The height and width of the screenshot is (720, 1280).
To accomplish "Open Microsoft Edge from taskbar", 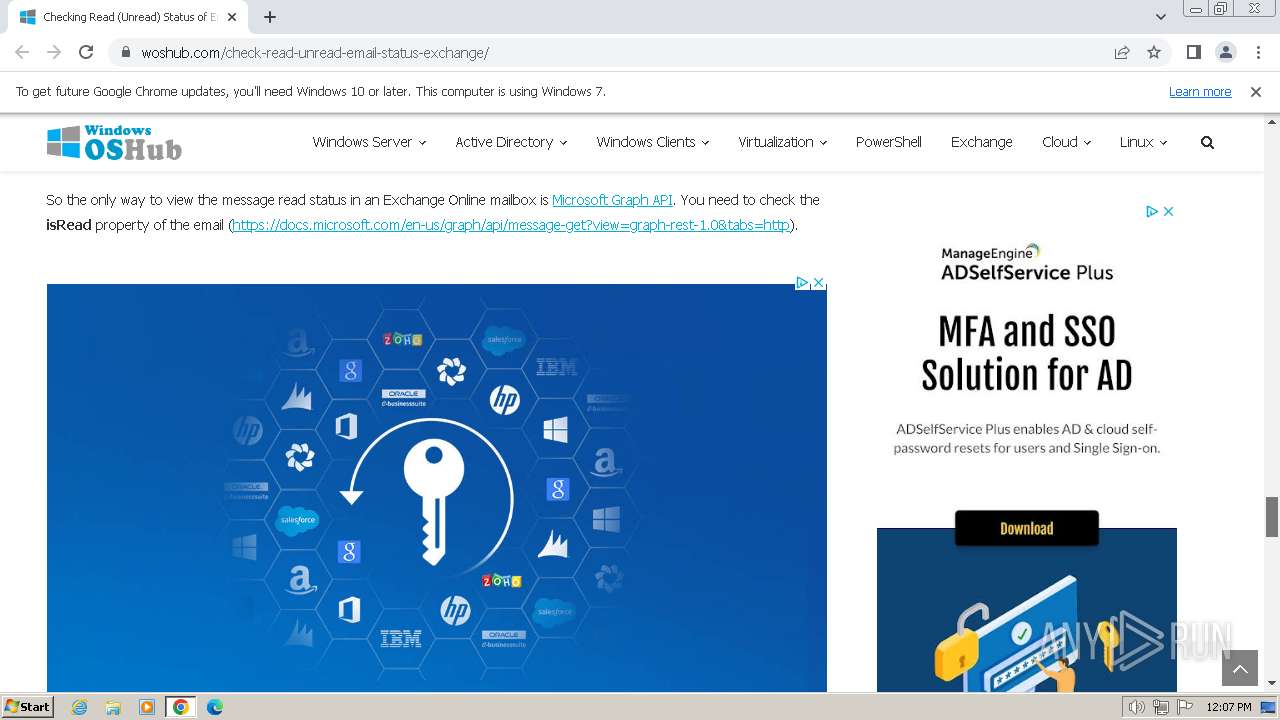I will 215,707.
